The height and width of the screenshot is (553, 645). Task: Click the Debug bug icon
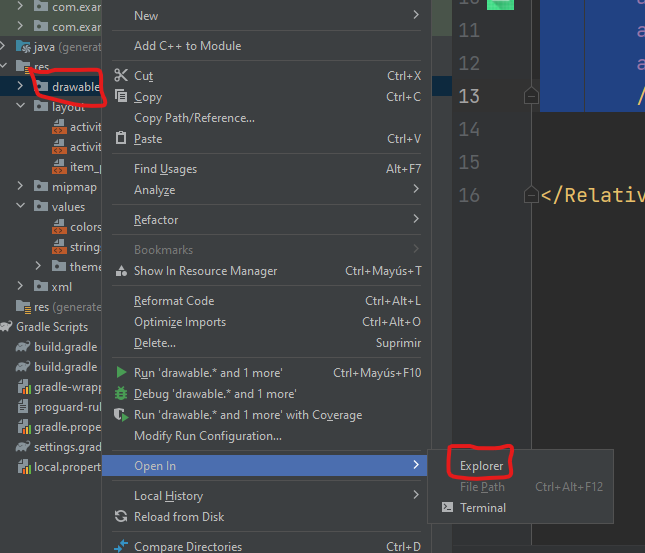coord(121,394)
